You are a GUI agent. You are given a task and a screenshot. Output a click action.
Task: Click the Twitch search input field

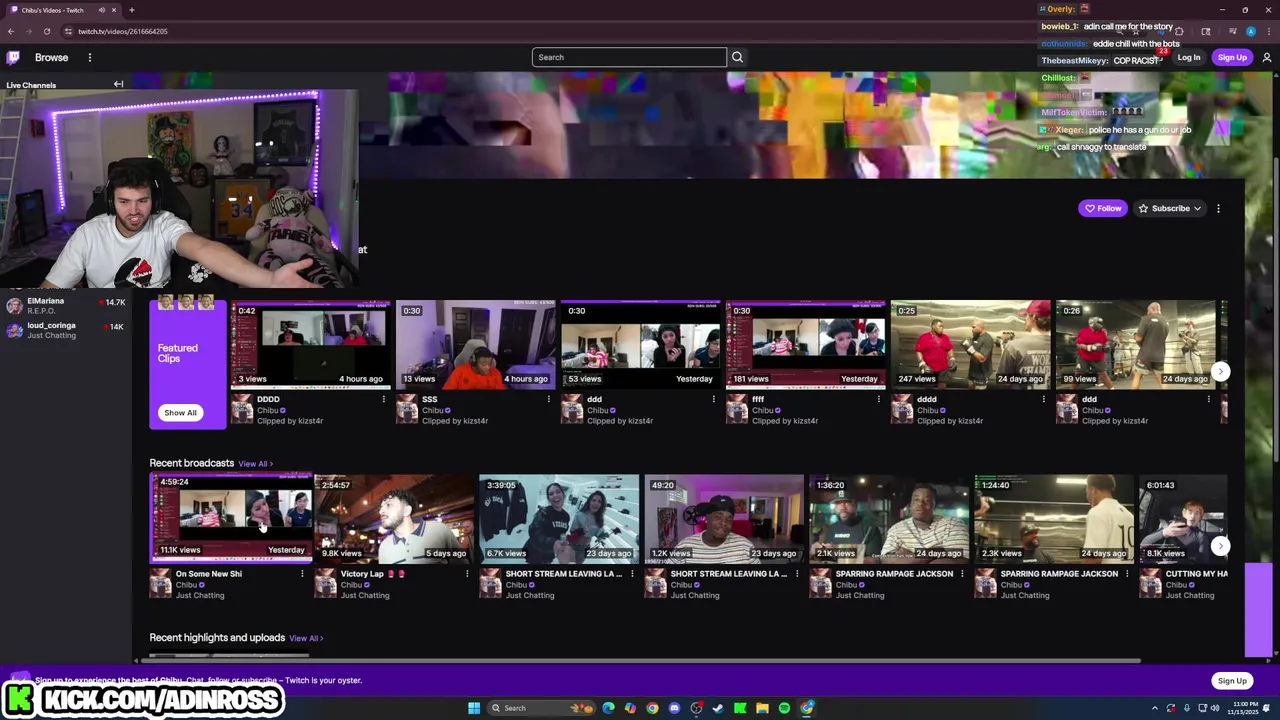point(629,57)
